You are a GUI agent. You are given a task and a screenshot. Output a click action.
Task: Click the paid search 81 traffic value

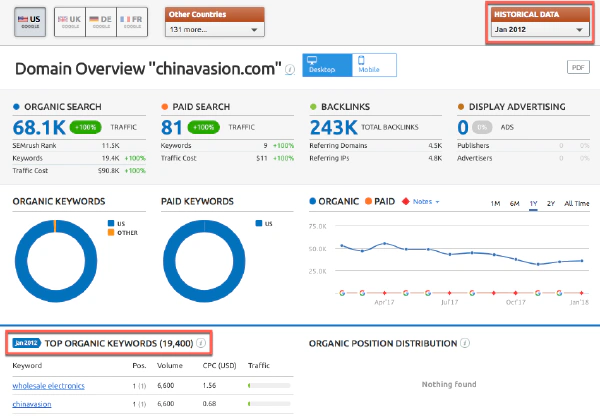171,127
